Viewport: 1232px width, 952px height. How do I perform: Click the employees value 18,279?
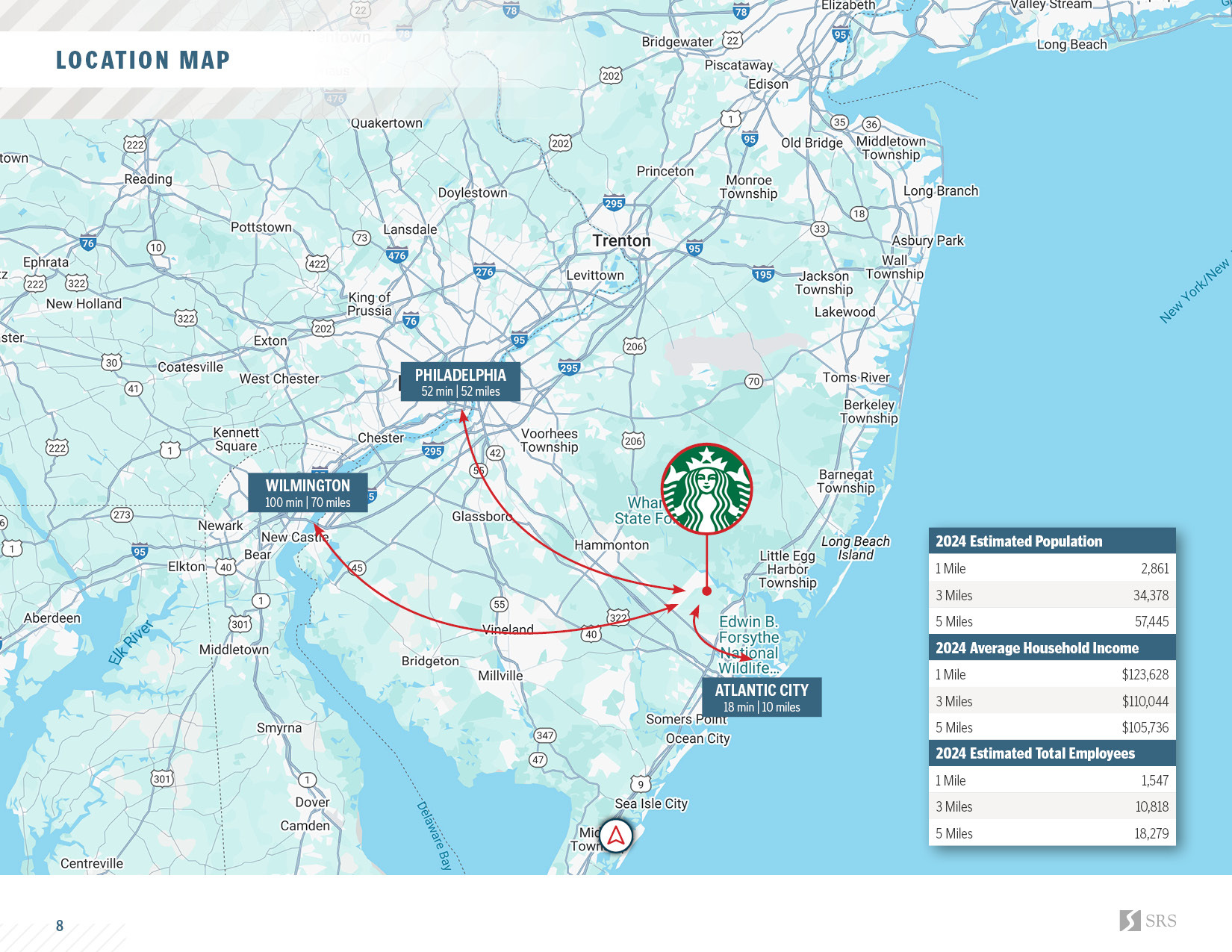tap(1151, 833)
